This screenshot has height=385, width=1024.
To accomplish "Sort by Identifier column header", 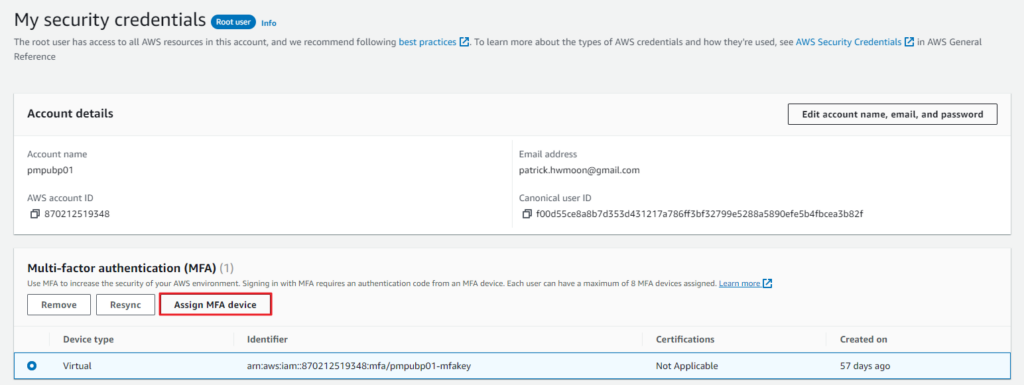I will click(x=267, y=340).
